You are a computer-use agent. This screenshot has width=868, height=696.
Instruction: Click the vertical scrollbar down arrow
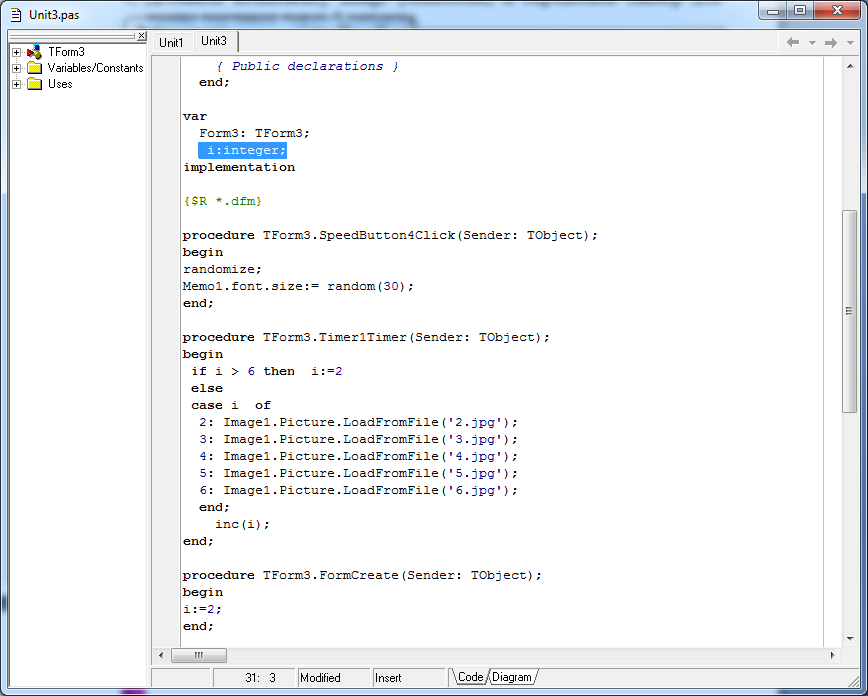point(850,638)
